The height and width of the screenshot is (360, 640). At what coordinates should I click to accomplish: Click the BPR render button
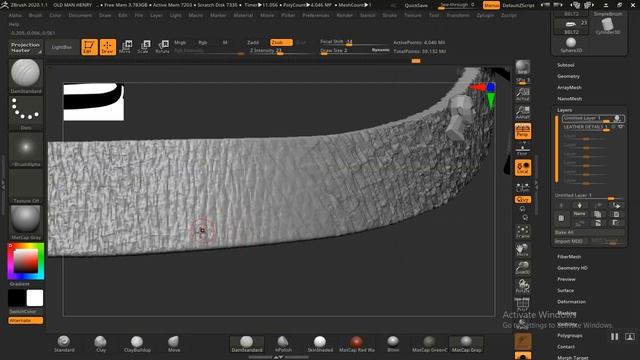(523, 68)
